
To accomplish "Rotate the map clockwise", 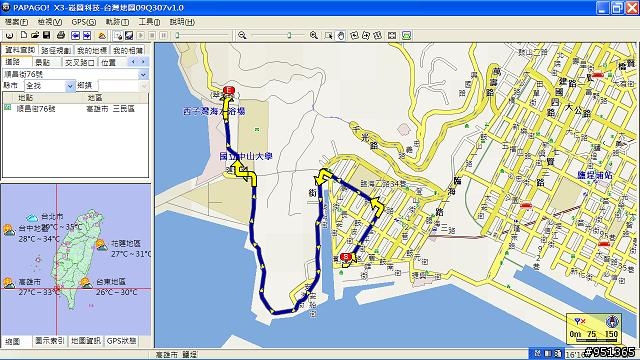I will [x=366, y=36].
